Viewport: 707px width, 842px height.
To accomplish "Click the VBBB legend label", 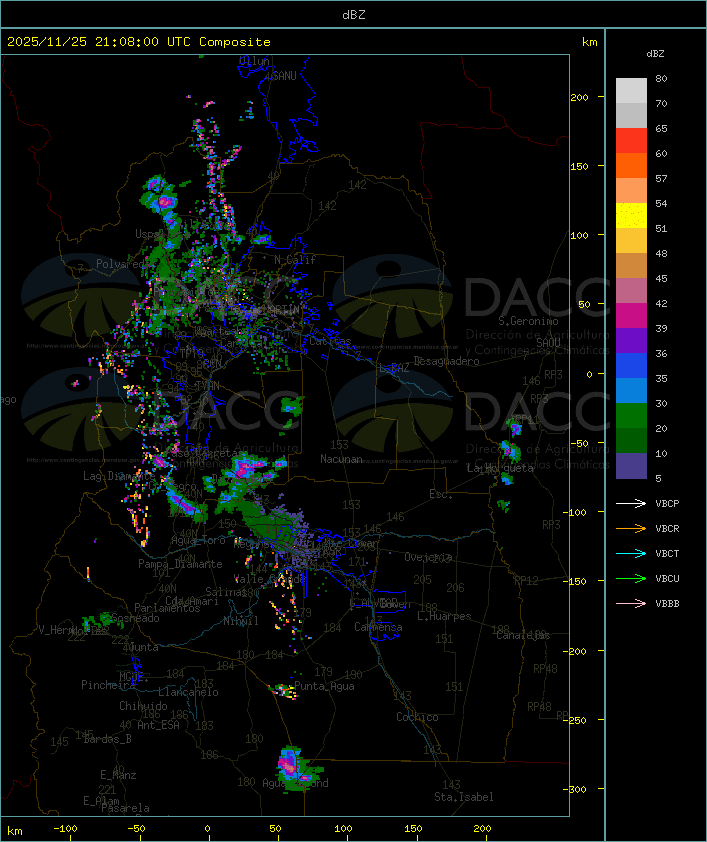I will tap(667, 604).
